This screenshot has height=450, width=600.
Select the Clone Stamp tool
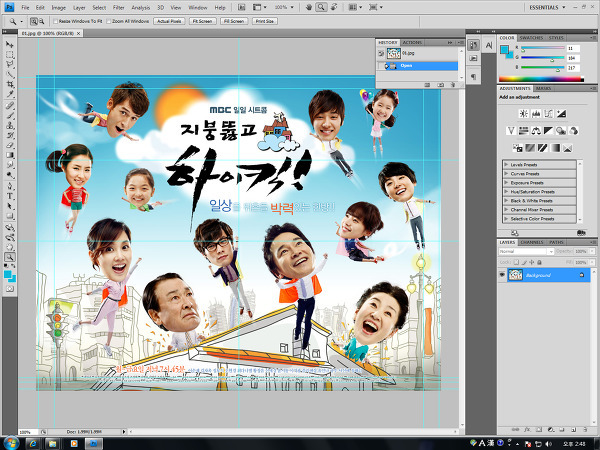10,126
